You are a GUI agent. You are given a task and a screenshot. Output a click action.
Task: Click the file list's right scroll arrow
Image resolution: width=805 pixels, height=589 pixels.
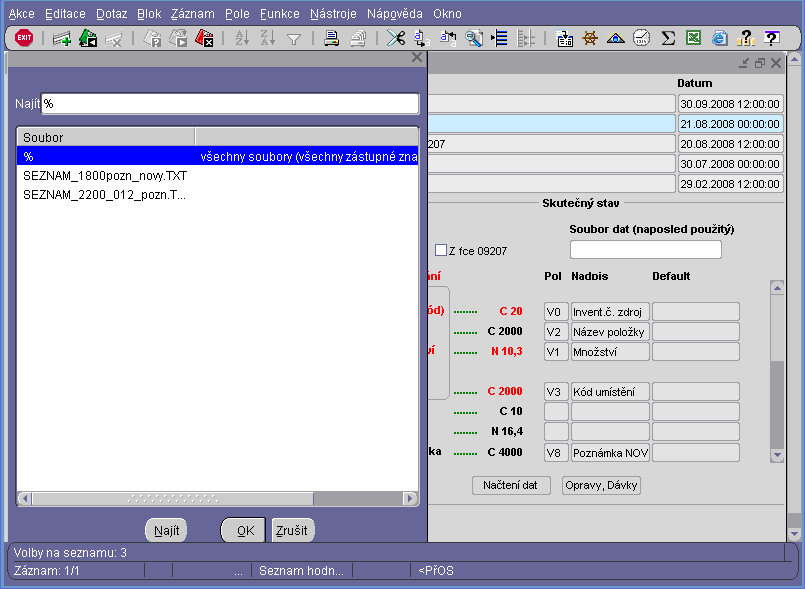tap(410, 498)
